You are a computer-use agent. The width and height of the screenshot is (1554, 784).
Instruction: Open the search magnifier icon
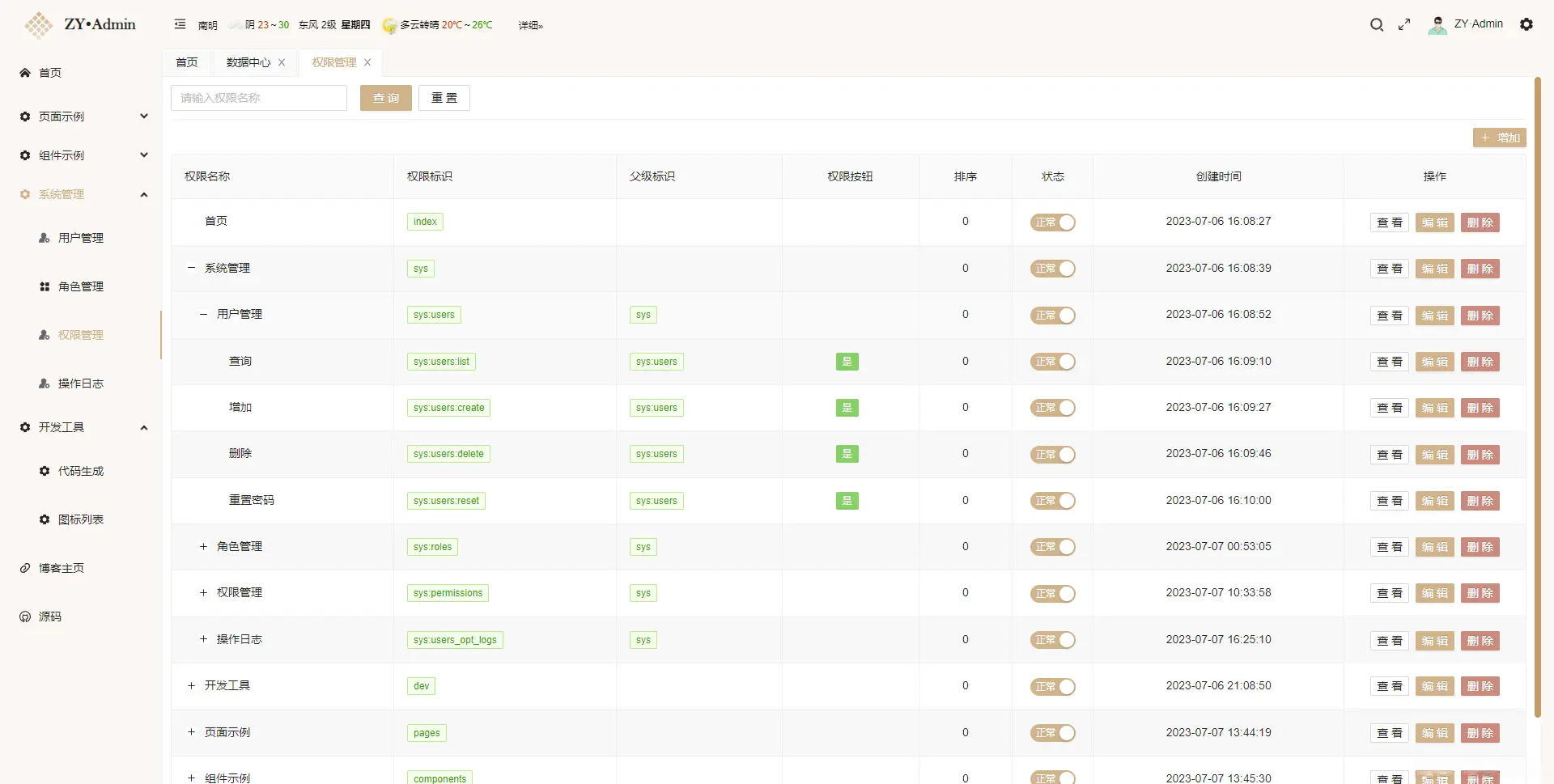(x=1376, y=24)
